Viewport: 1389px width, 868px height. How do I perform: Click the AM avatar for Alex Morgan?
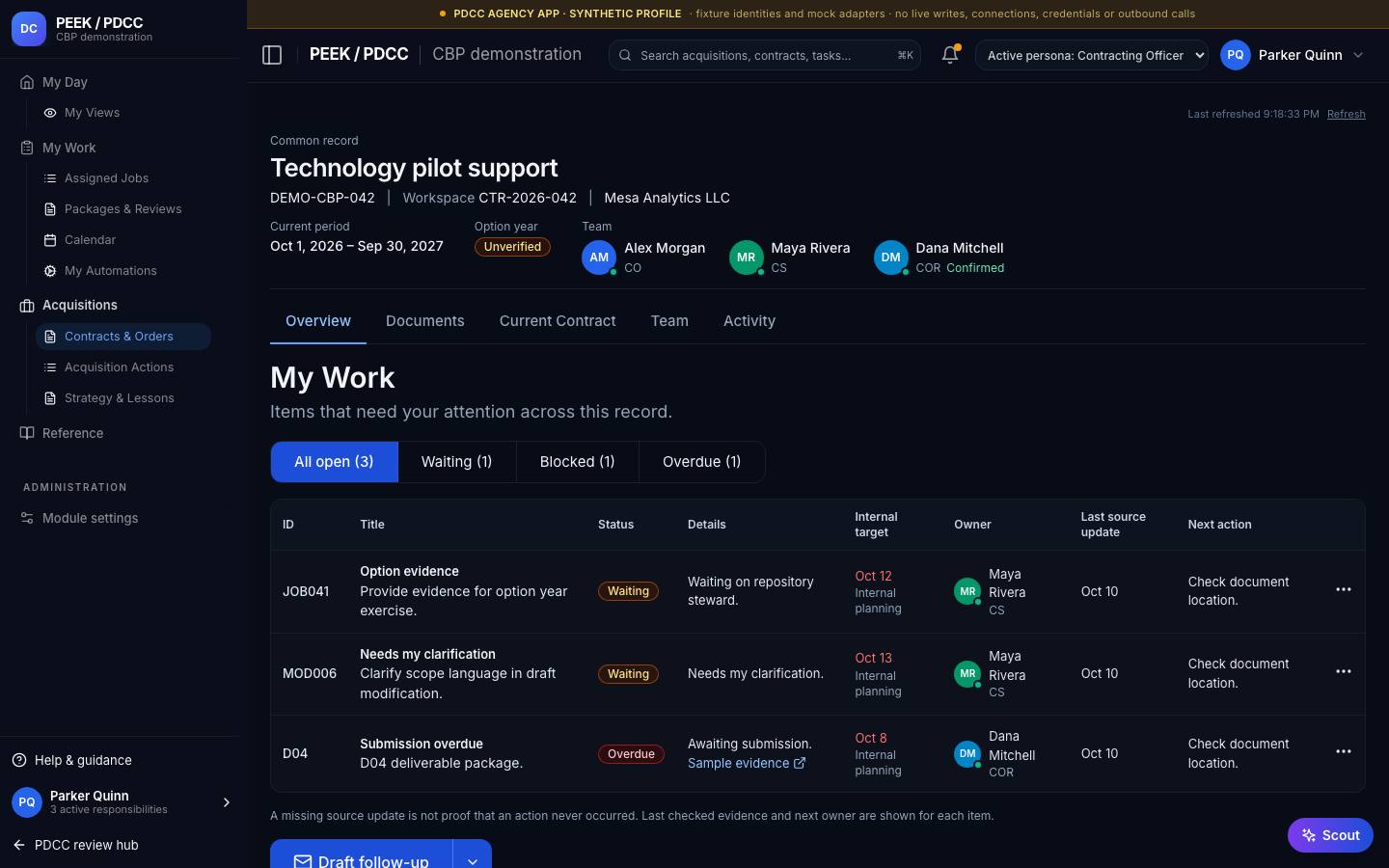599,258
